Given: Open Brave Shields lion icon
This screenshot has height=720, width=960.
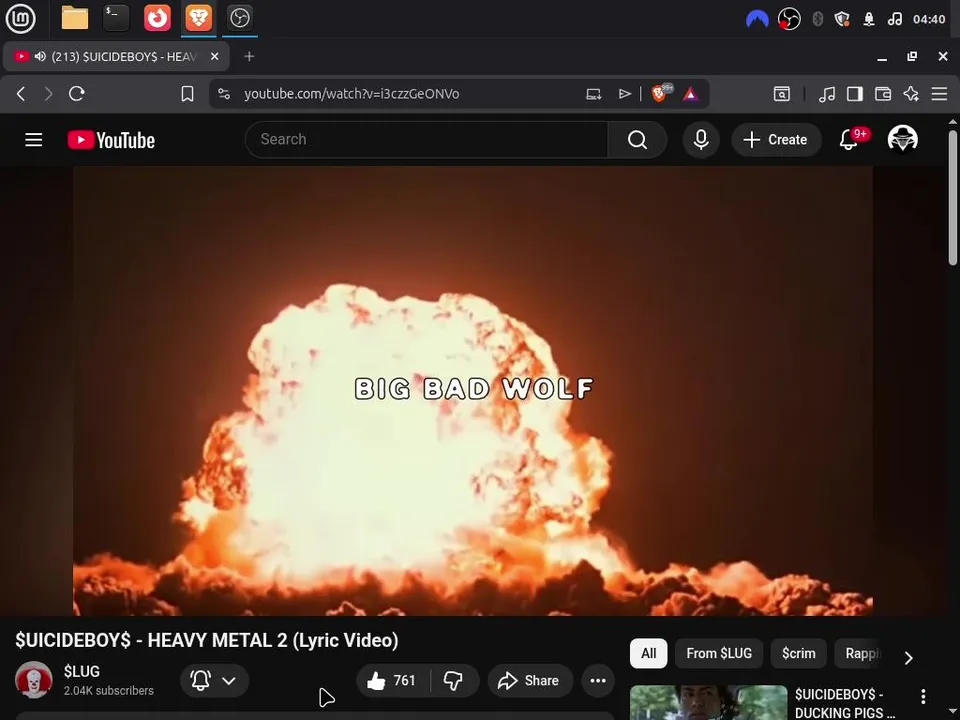Looking at the screenshot, I should pos(660,93).
